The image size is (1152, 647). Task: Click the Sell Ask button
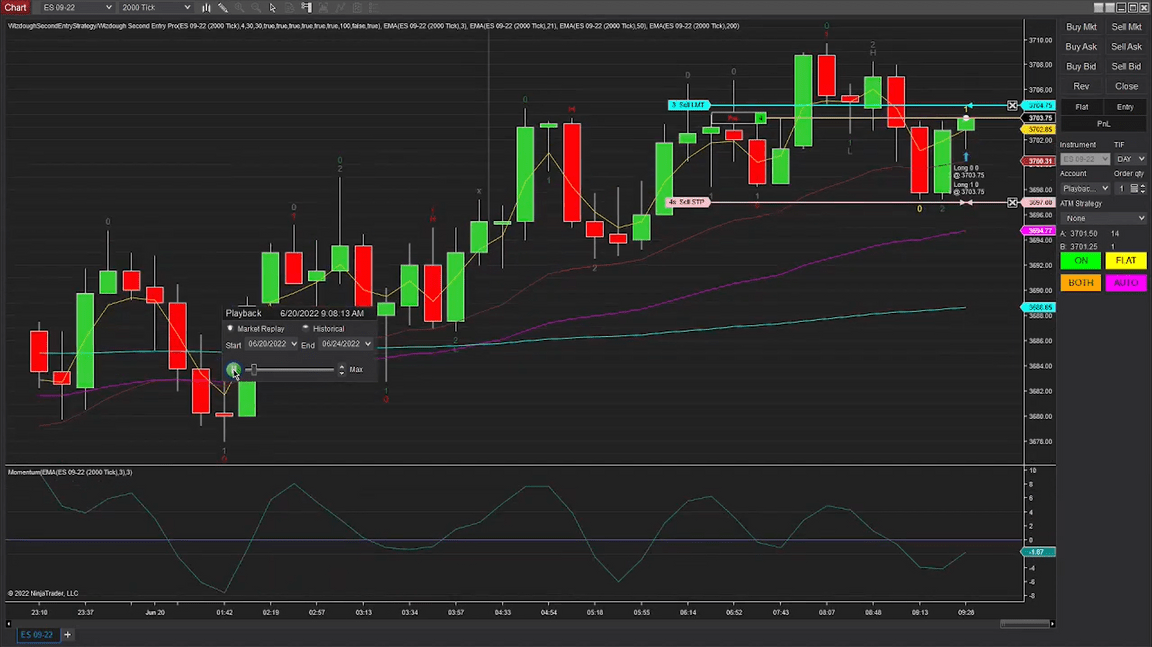point(1126,46)
